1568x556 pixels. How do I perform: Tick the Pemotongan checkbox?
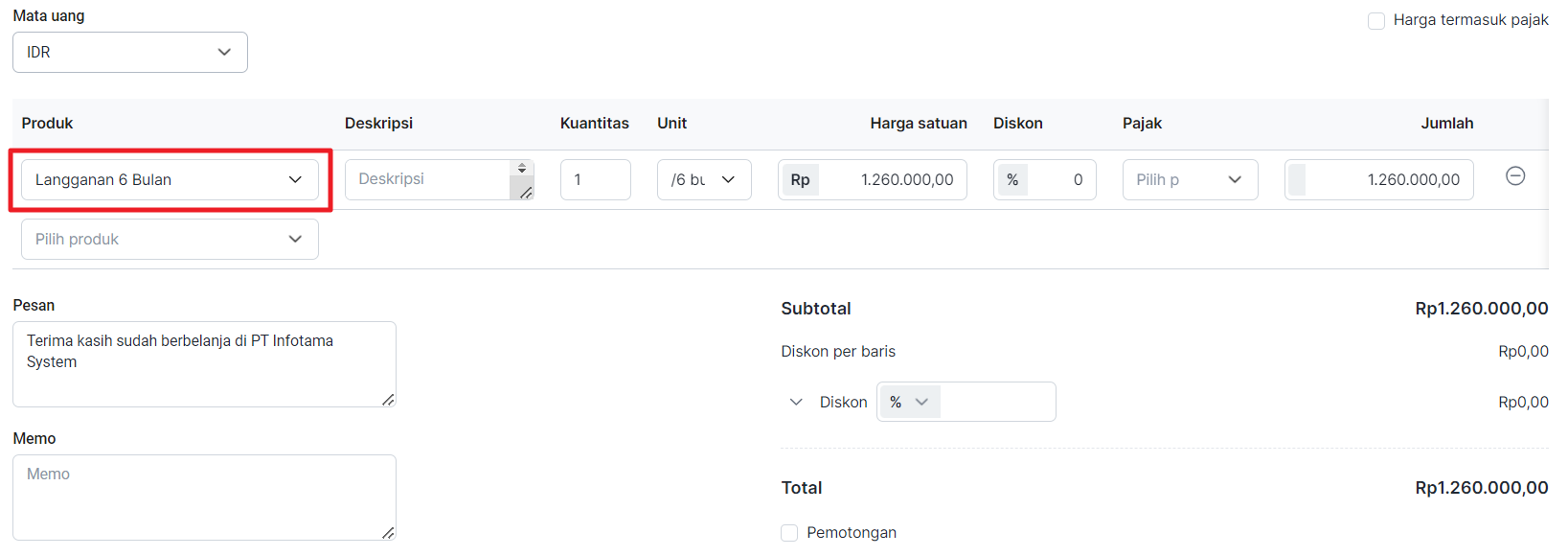789,533
